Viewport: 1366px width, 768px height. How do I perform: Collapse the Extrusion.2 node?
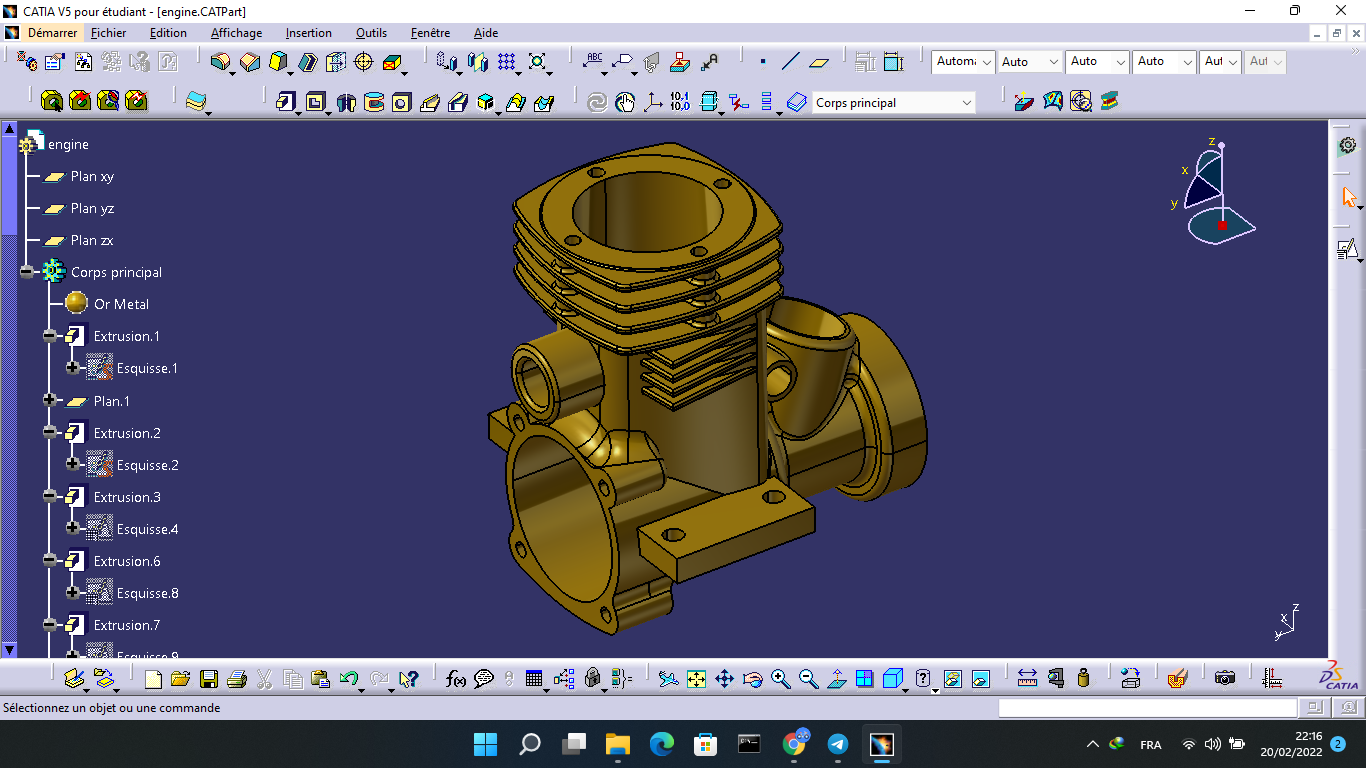coord(50,433)
